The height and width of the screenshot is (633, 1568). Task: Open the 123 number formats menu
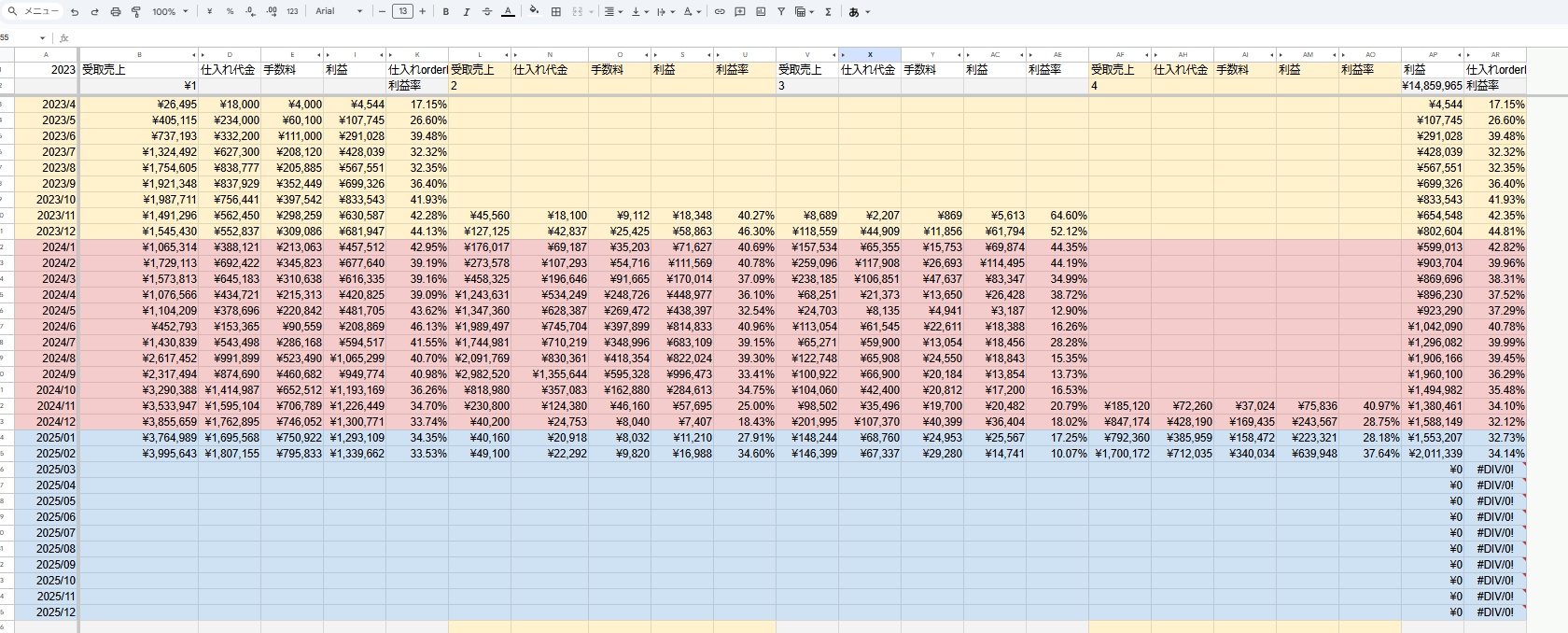(292, 11)
